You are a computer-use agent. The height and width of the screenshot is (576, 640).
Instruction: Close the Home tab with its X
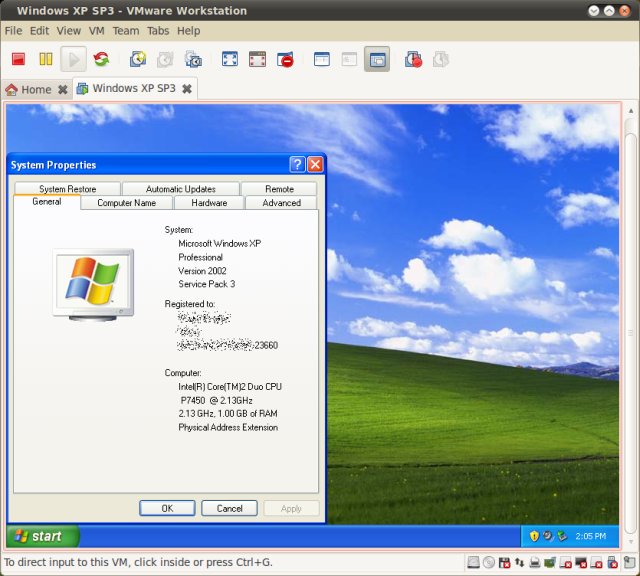pos(62,89)
